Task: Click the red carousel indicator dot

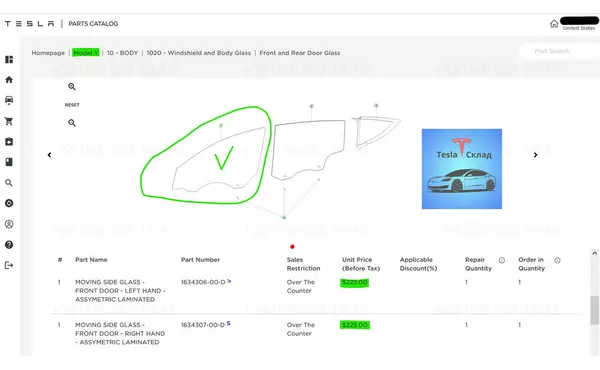Action: (x=292, y=247)
